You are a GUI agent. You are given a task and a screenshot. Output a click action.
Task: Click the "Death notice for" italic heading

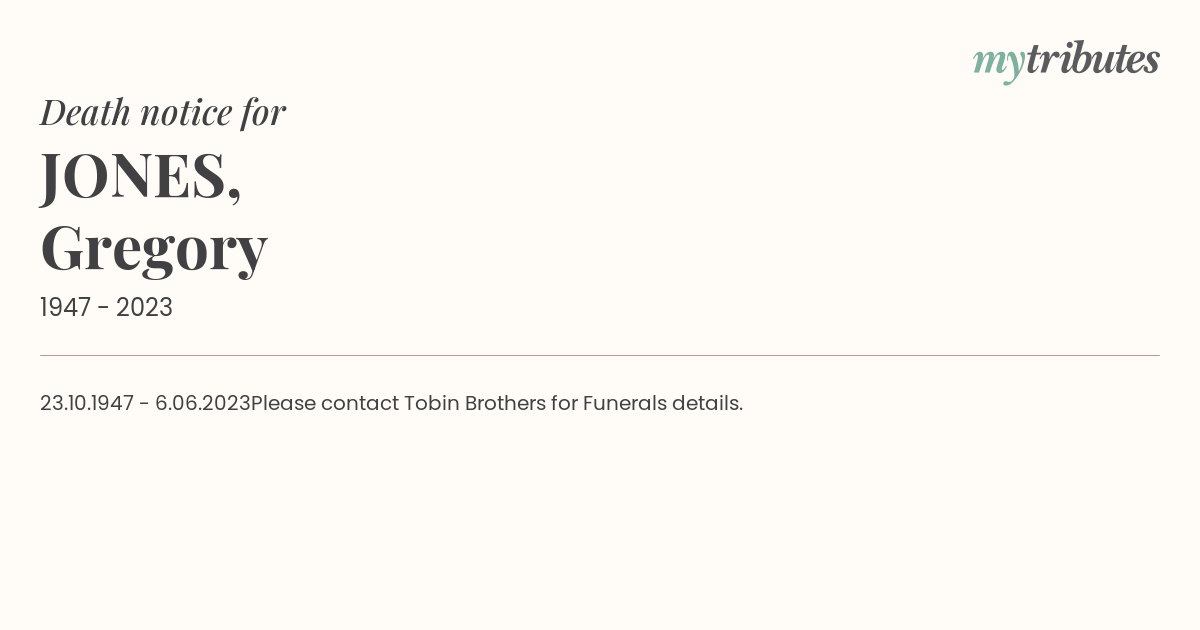[x=163, y=112]
